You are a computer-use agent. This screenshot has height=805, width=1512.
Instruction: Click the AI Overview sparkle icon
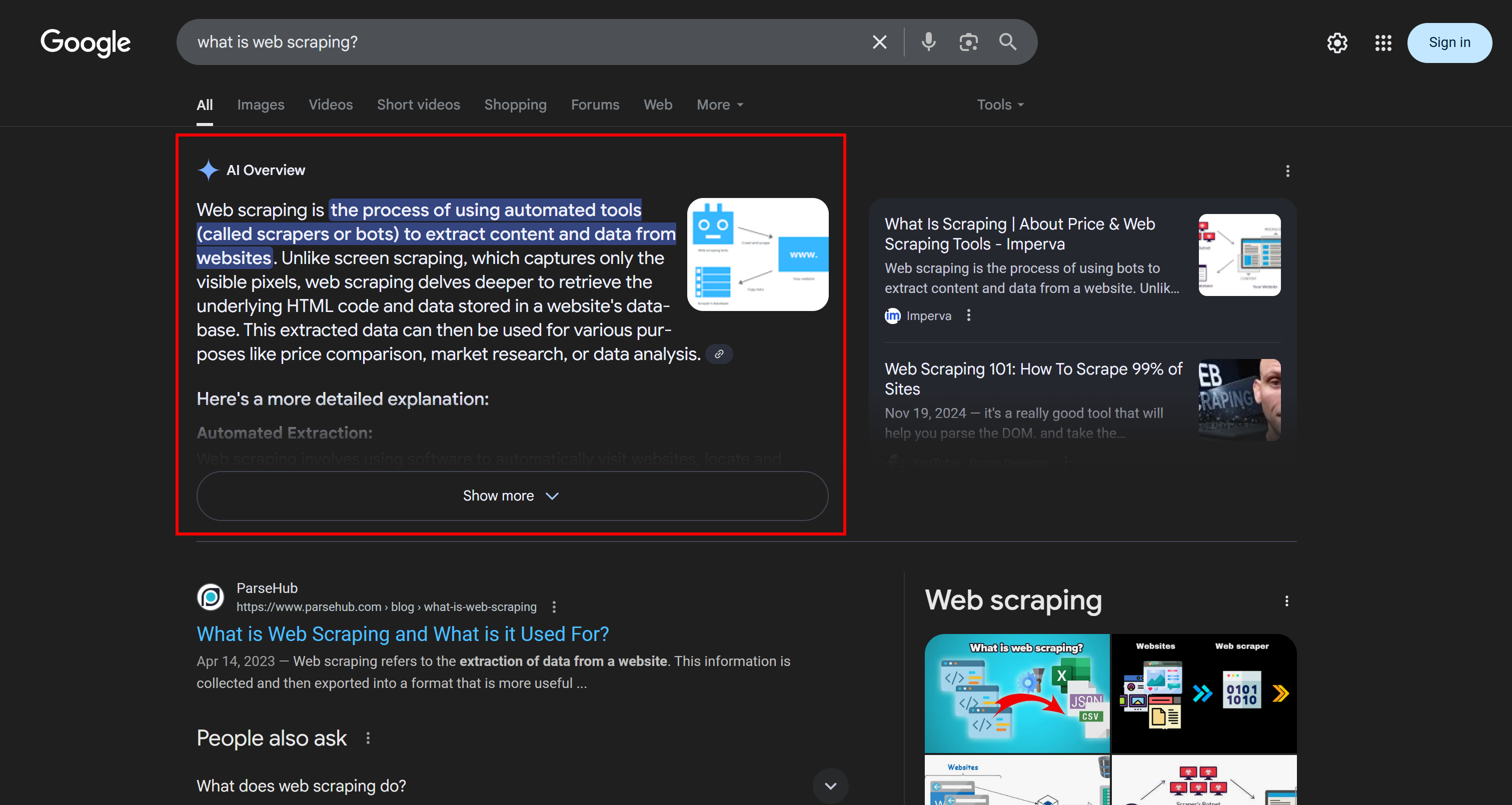(x=208, y=170)
